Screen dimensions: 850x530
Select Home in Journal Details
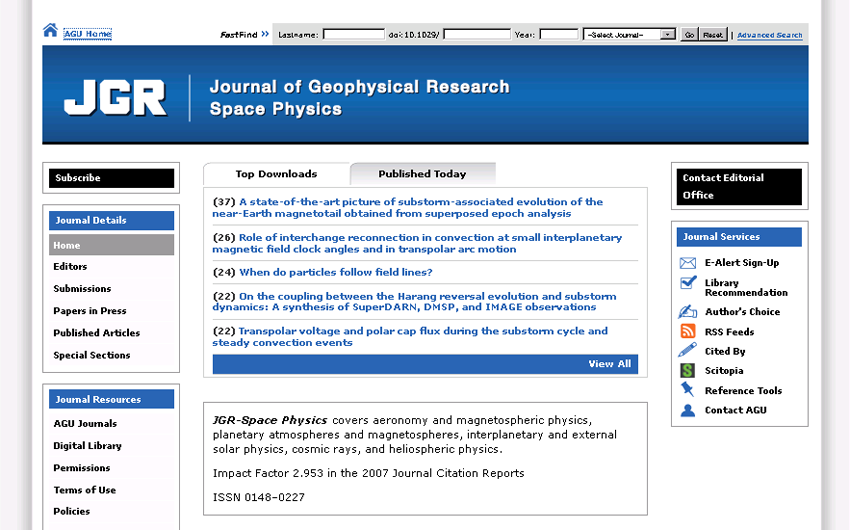coord(112,245)
